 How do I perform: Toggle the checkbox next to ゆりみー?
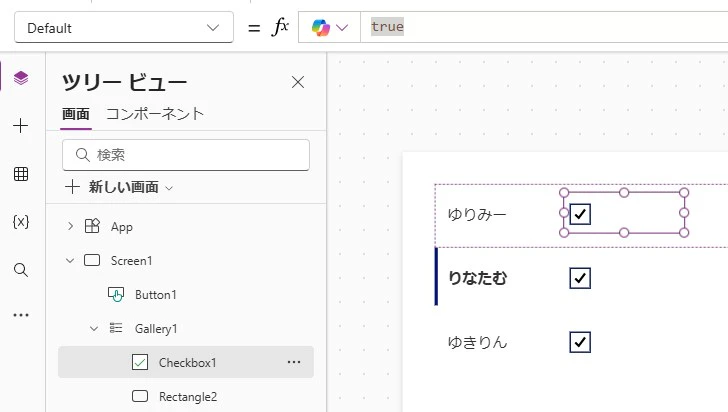click(580, 214)
